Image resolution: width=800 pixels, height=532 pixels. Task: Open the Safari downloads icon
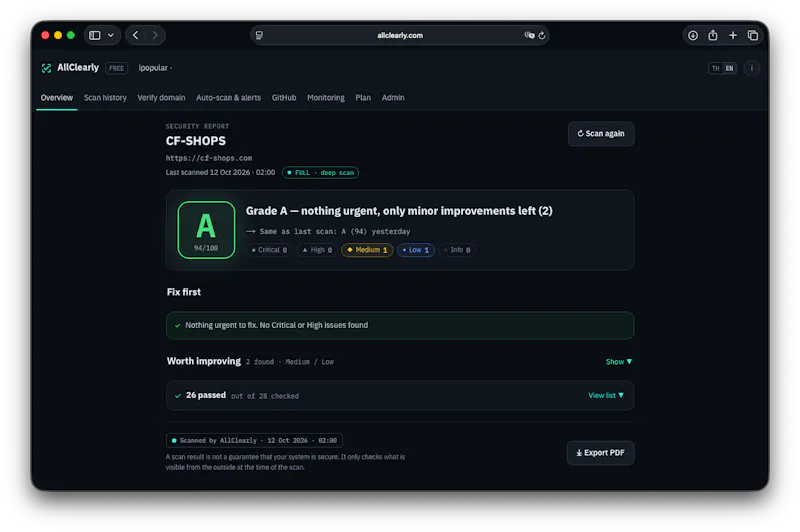(693, 35)
